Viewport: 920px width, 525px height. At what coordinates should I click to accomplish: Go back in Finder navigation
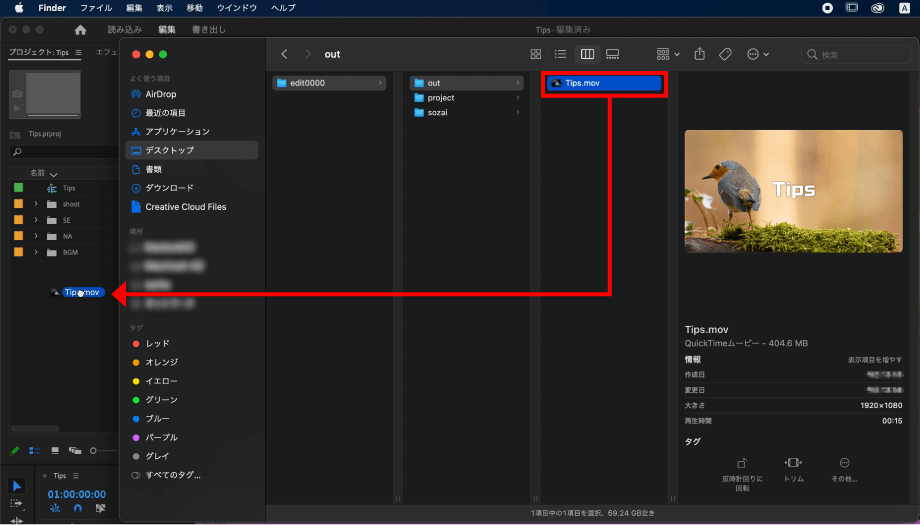pyautogui.click(x=284, y=54)
